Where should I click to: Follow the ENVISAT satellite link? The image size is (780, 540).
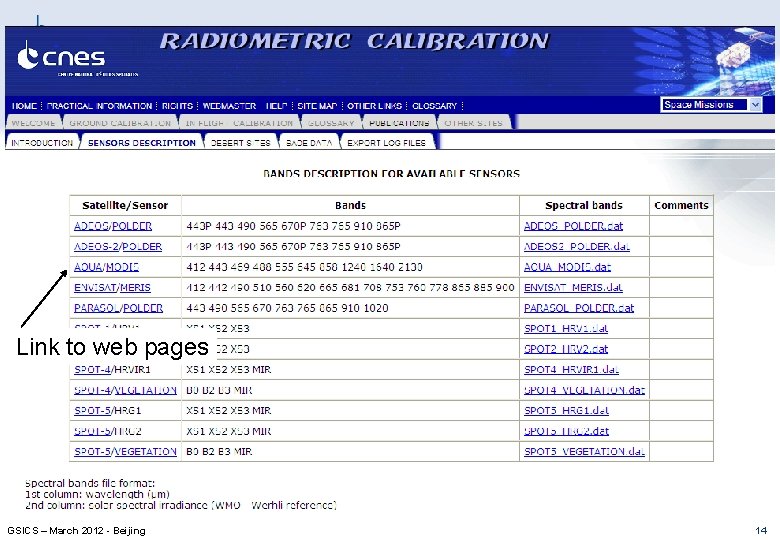95,287
